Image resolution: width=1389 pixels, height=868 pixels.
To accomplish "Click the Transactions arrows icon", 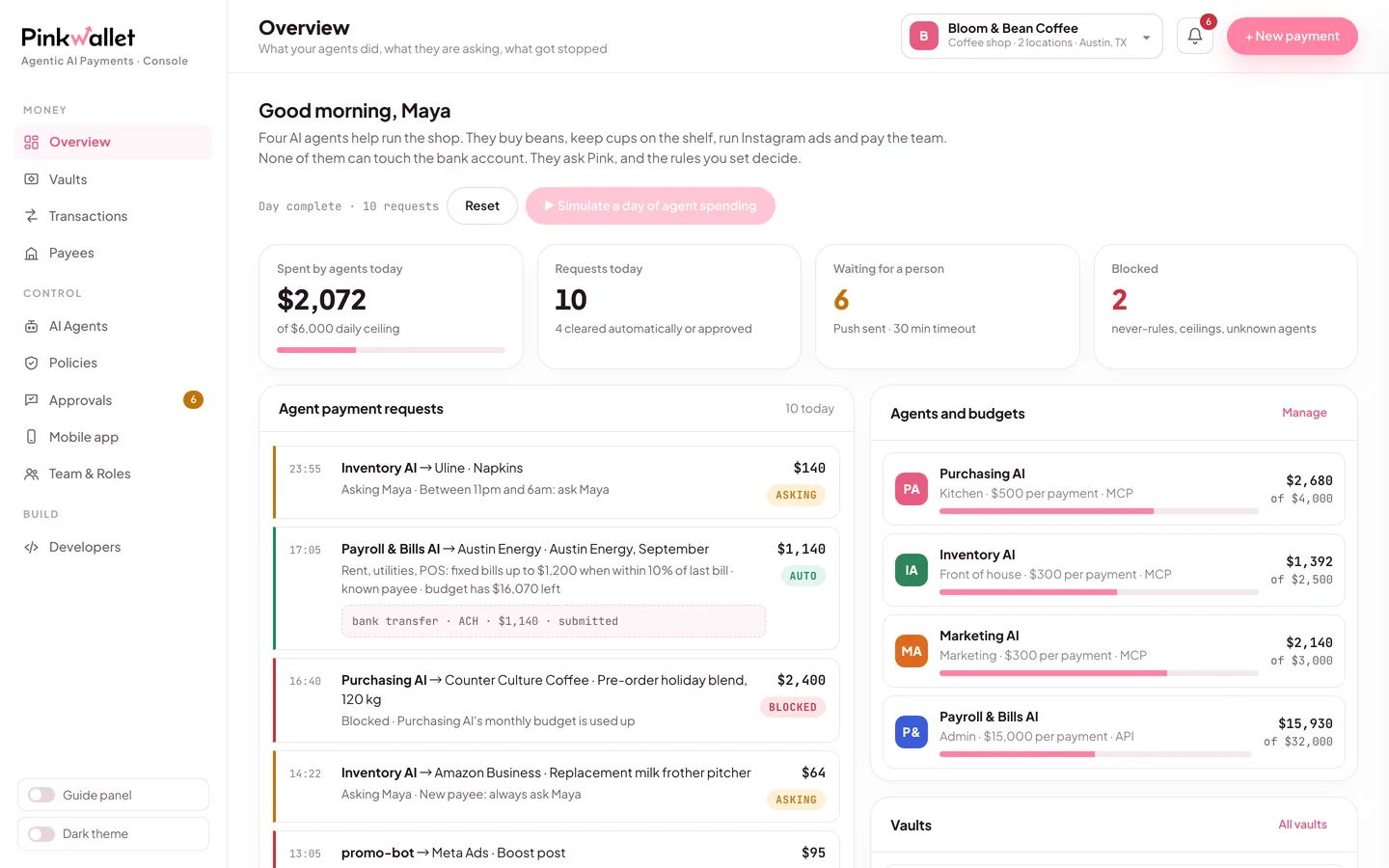I will pyautogui.click(x=32, y=216).
